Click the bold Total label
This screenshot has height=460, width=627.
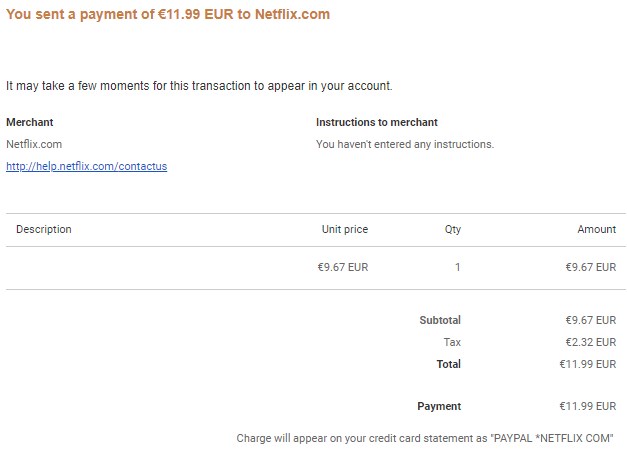point(449,364)
